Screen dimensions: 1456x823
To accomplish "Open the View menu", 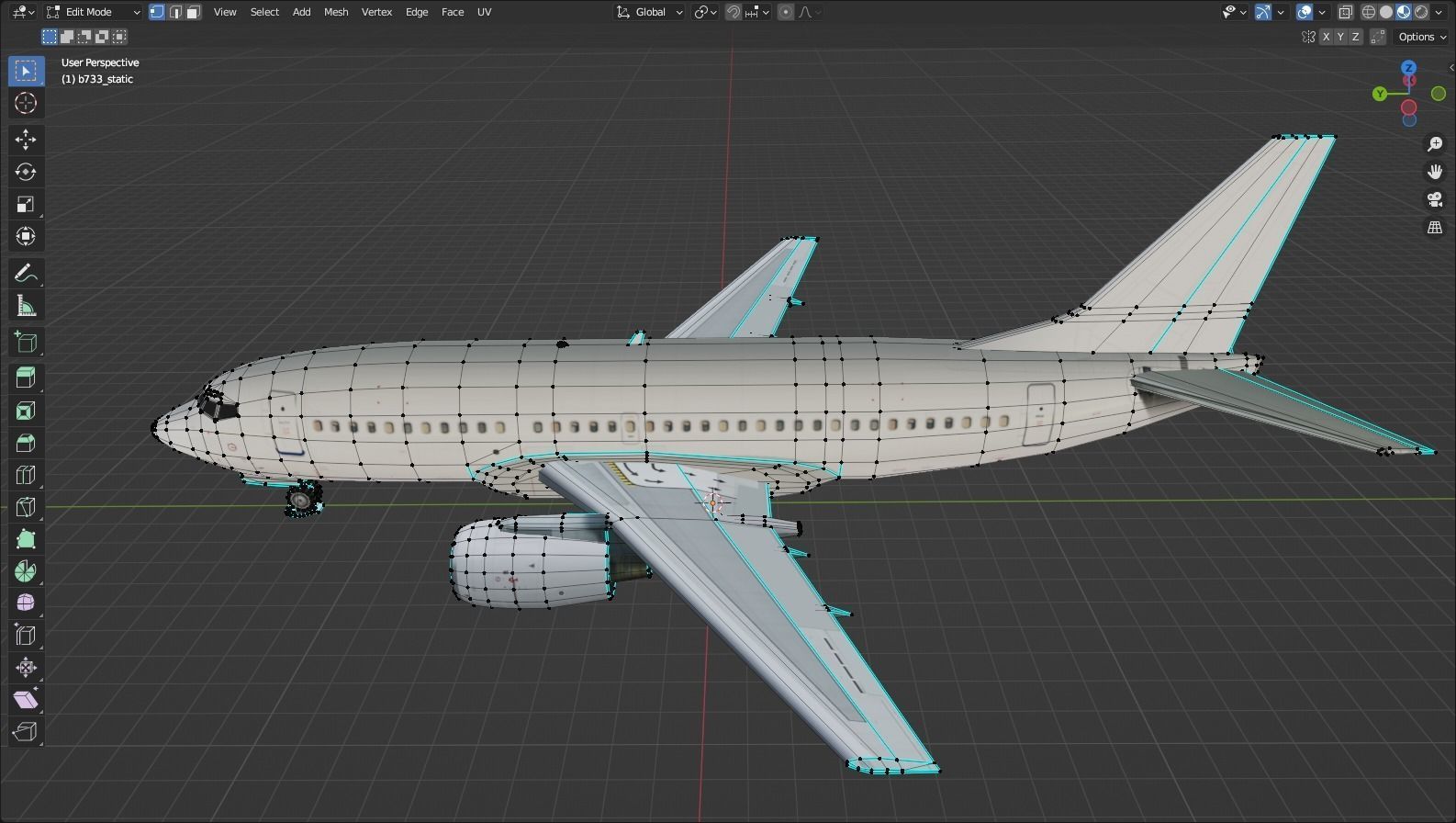I will pyautogui.click(x=225, y=12).
